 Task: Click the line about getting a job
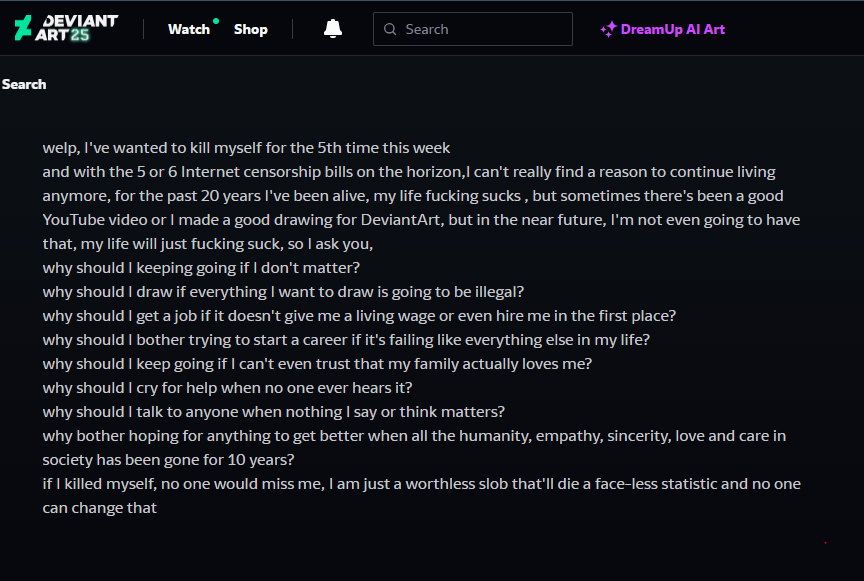[359, 316]
